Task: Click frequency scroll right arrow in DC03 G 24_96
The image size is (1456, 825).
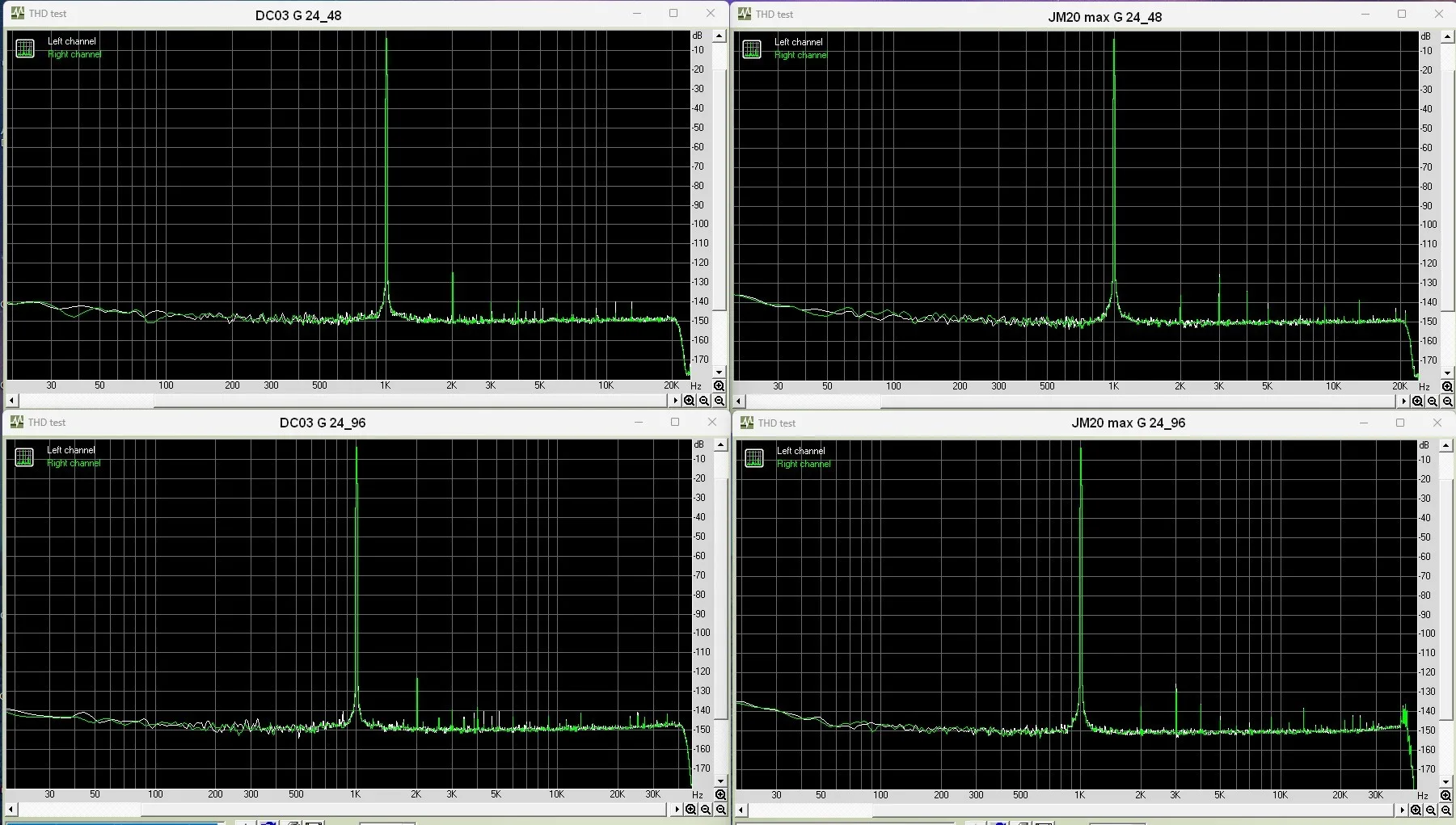Action: pyautogui.click(x=677, y=809)
